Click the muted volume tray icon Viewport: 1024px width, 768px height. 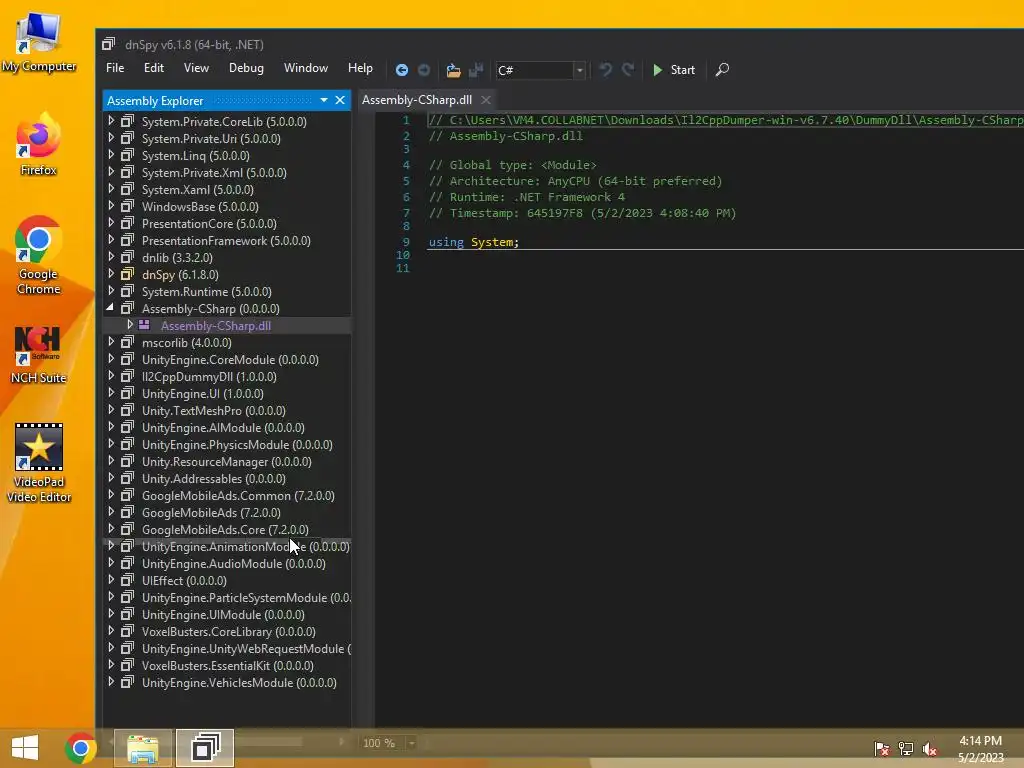tap(929, 748)
